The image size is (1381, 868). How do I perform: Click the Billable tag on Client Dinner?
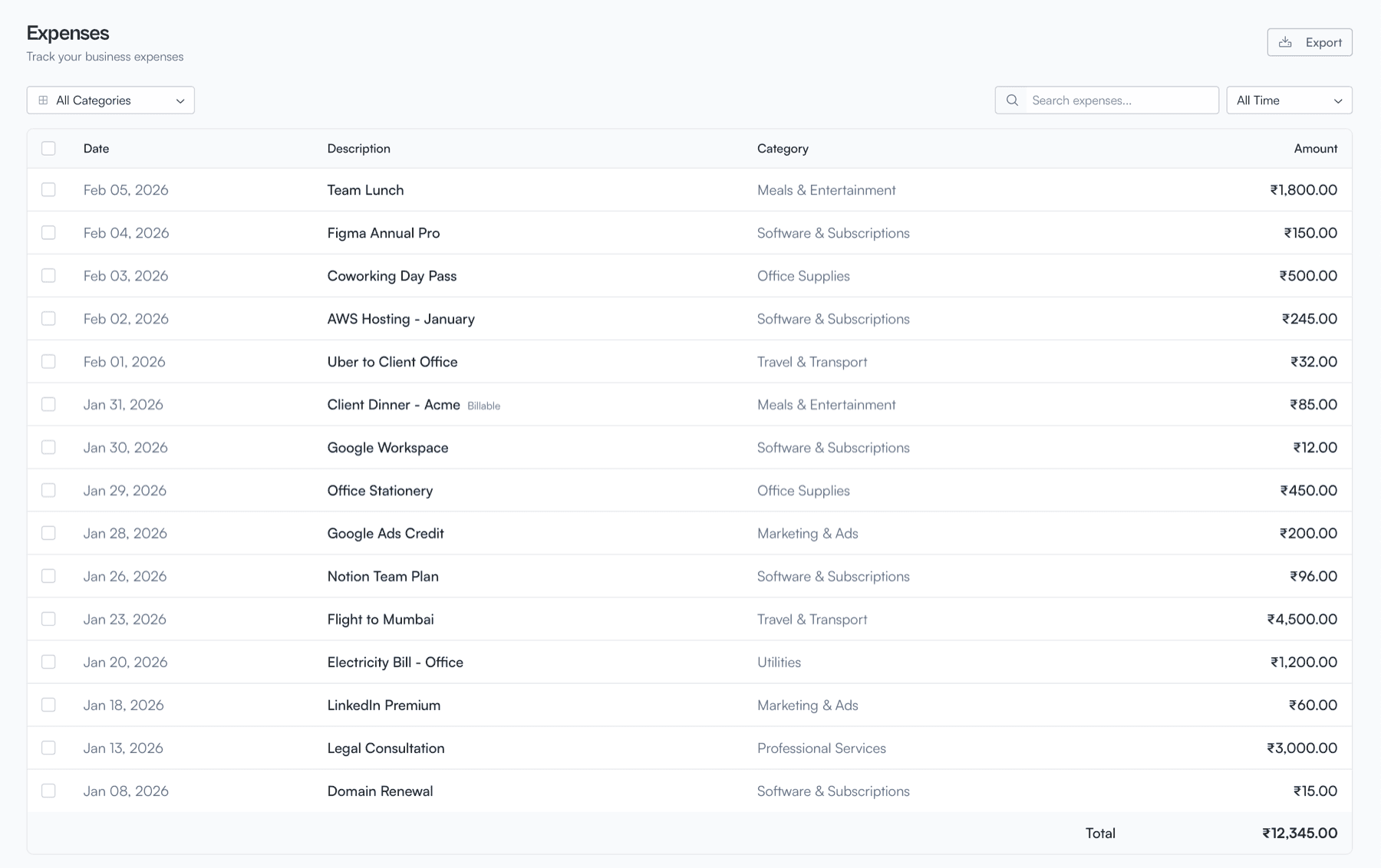(x=484, y=406)
